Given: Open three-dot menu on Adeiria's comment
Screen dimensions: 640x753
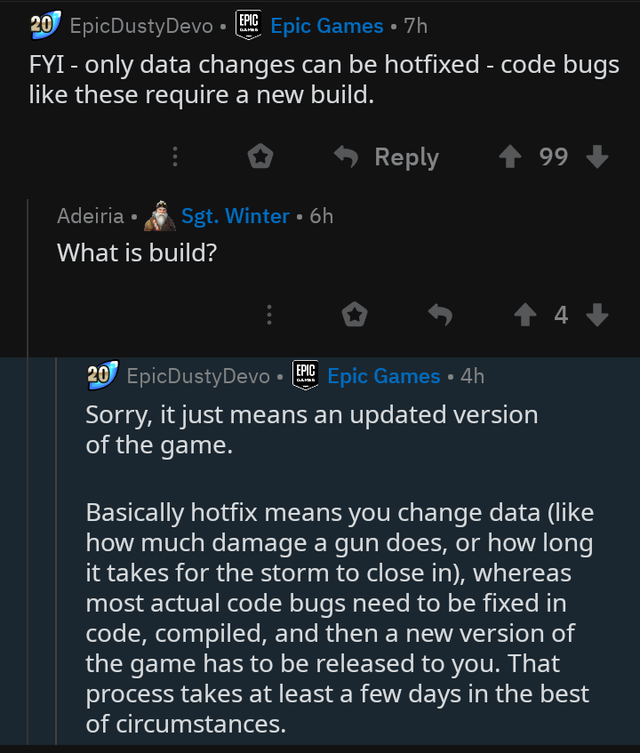Looking at the screenshot, I should click(x=268, y=315).
